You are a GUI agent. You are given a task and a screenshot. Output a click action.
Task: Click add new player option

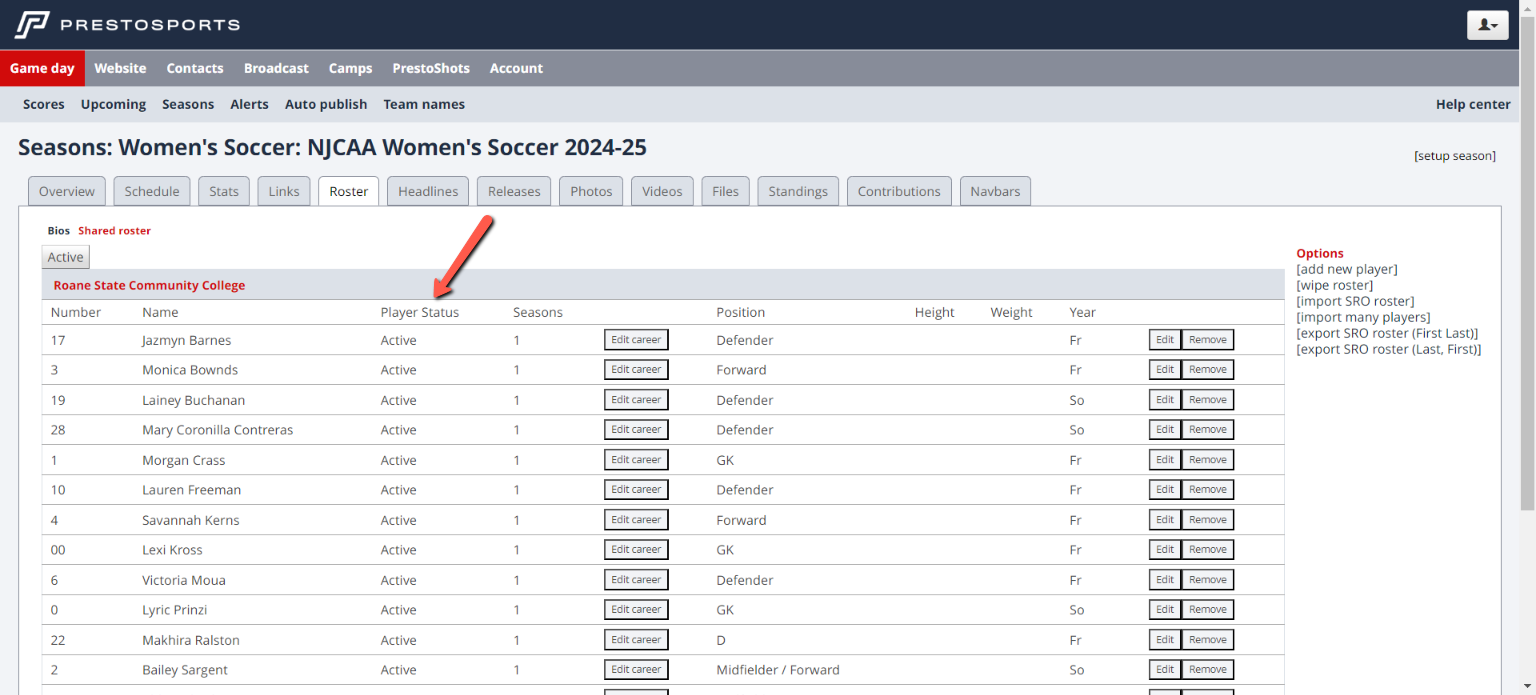click(x=1347, y=269)
